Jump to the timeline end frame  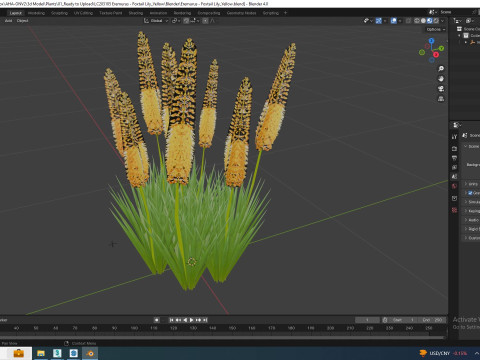tap(205, 320)
